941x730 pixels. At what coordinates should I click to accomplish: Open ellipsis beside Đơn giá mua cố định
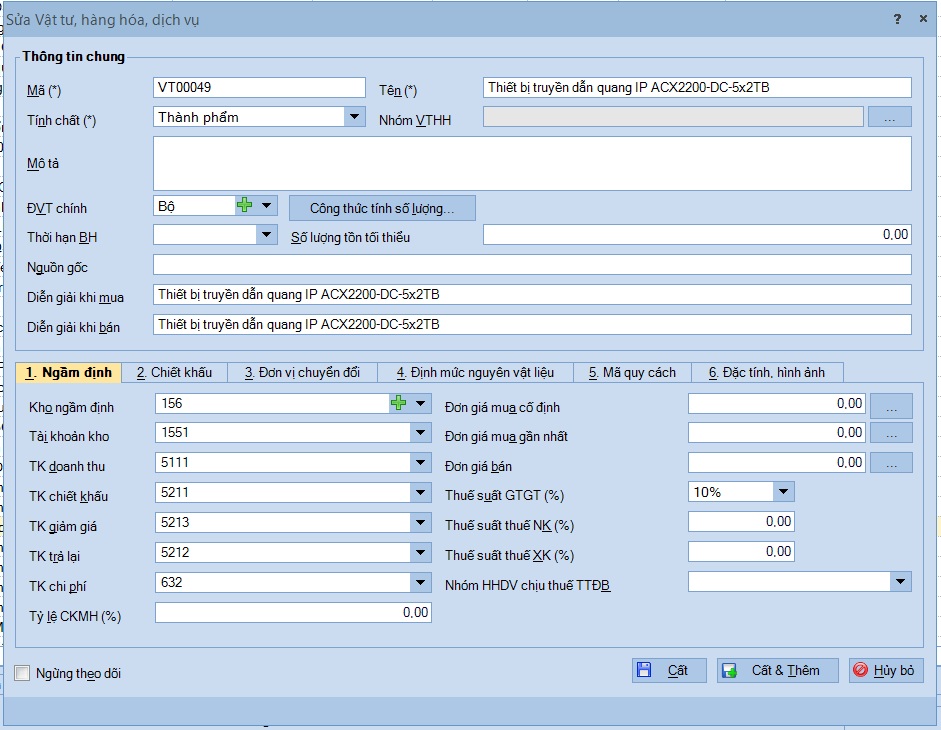[x=891, y=405]
